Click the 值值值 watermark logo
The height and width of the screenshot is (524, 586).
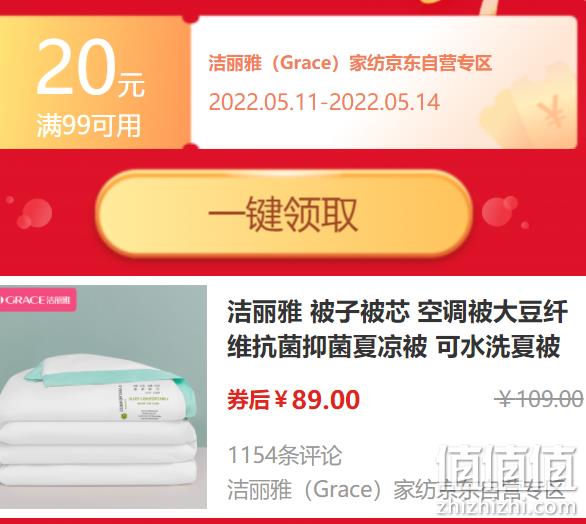507,471
